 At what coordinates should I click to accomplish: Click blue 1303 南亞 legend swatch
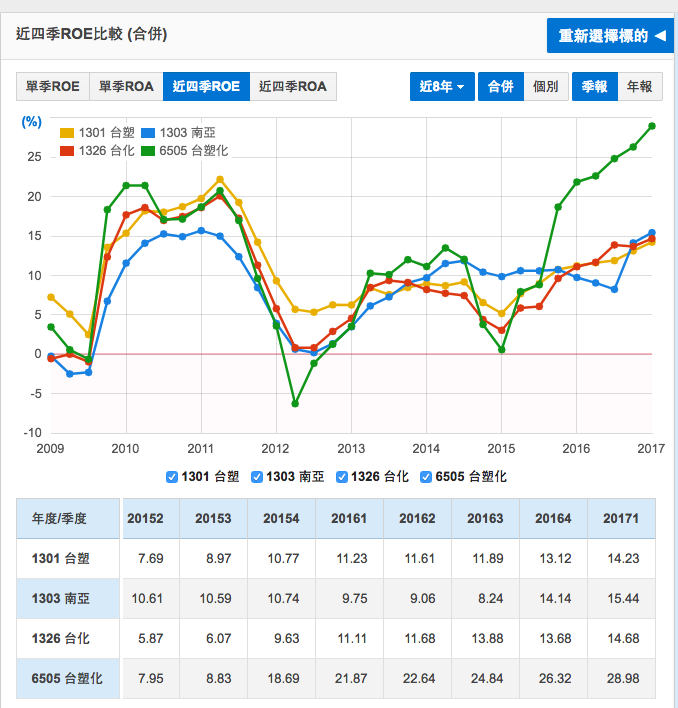point(148,133)
